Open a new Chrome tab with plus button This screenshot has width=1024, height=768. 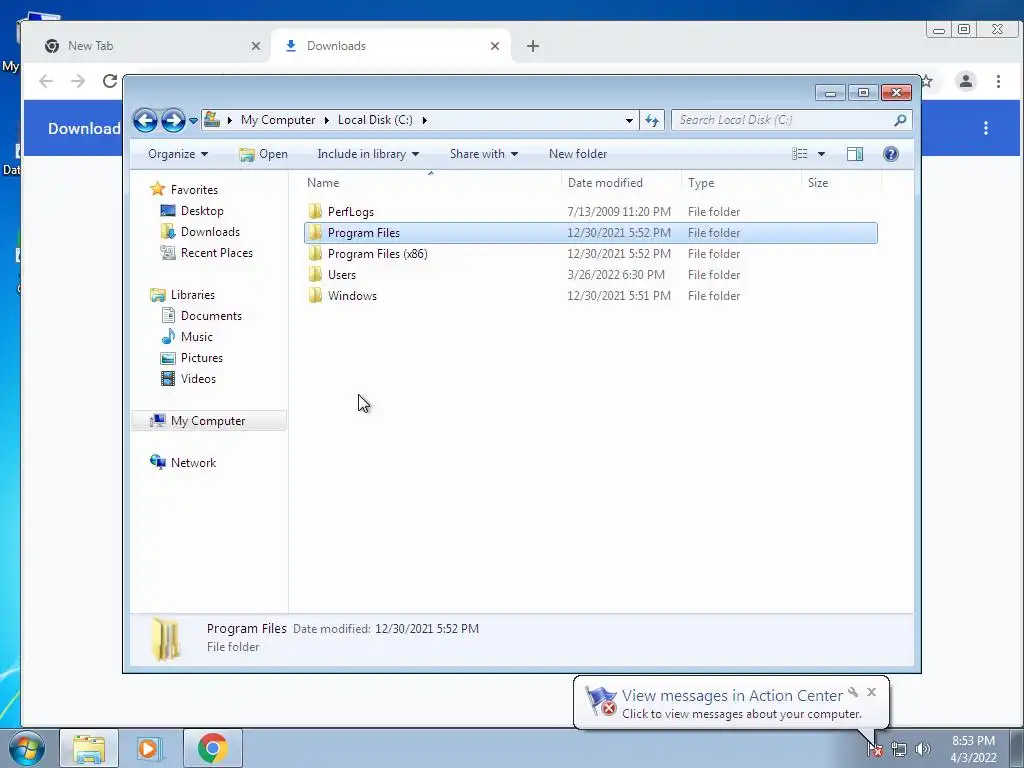(533, 46)
